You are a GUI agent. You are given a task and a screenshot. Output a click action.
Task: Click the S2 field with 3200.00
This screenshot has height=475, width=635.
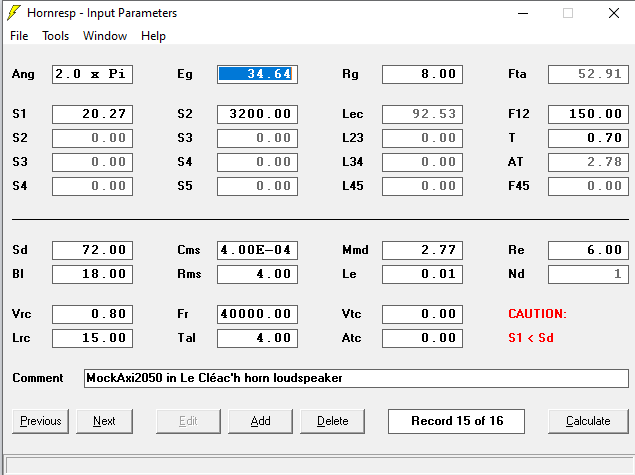[257, 114]
